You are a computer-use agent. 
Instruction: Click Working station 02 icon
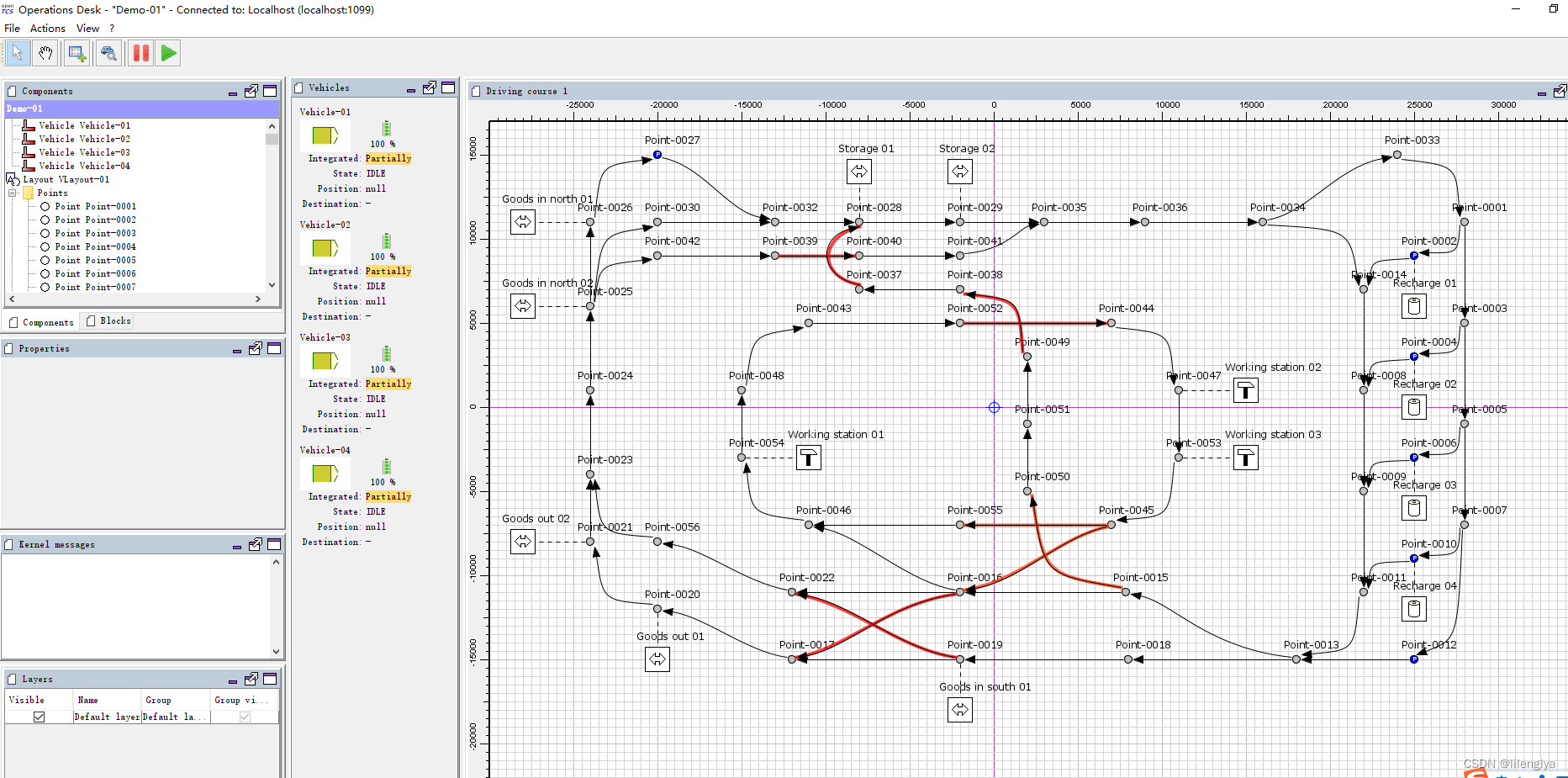1246,390
